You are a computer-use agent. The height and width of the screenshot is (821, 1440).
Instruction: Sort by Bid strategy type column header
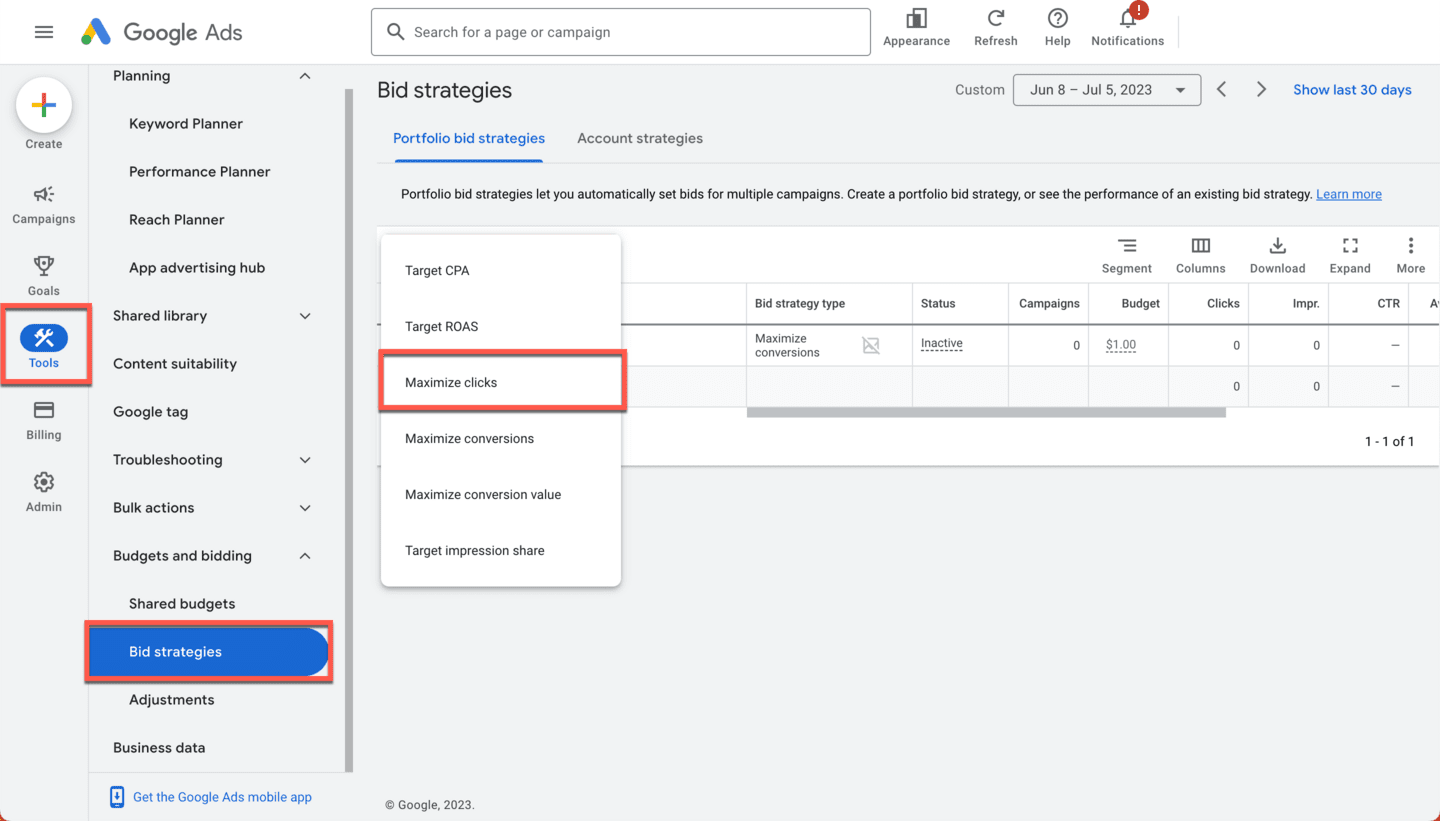click(800, 303)
